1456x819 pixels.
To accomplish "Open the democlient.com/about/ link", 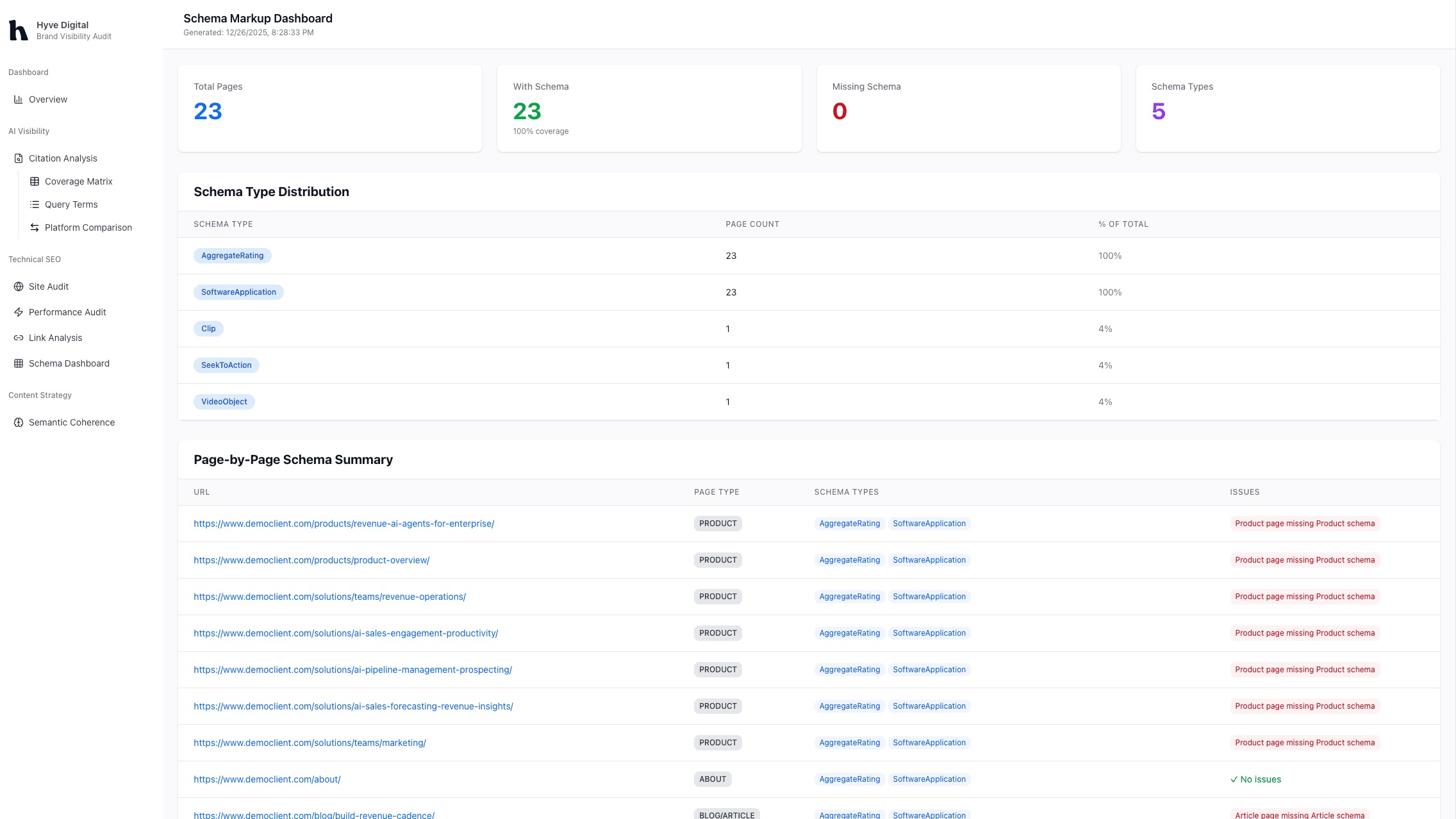I will pyautogui.click(x=267, y=779).
